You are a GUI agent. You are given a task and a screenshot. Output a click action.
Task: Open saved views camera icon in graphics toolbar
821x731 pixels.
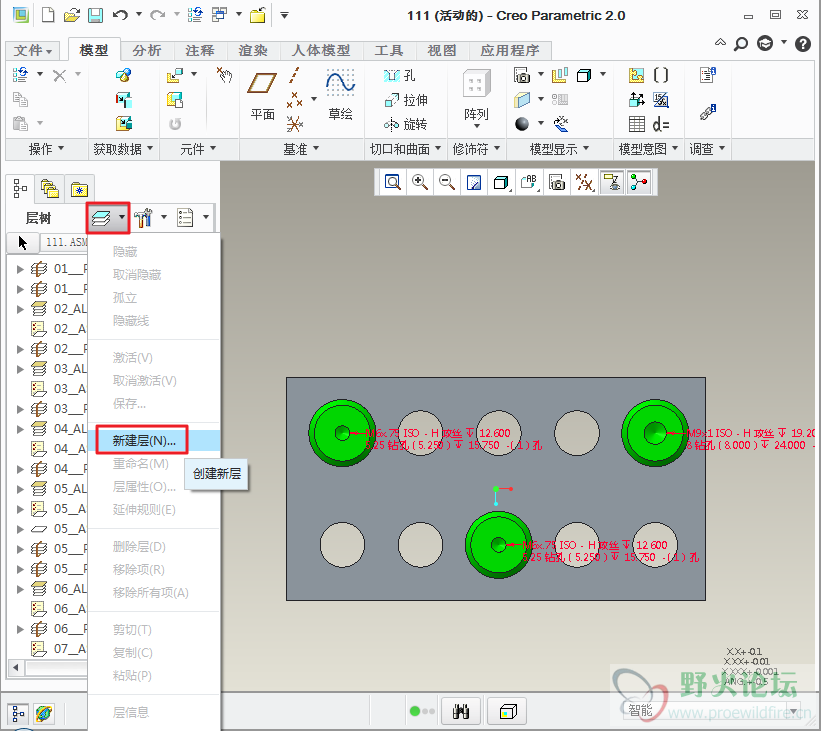[x=557, y=182]
